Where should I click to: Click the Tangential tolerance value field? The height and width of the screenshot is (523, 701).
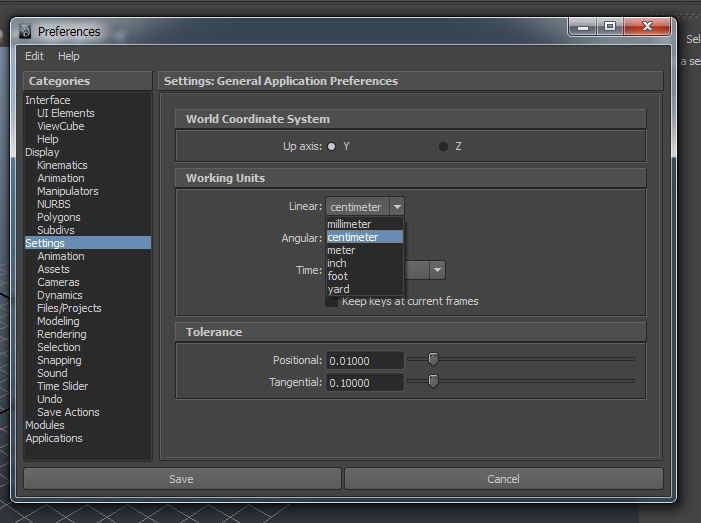(x=365, y=383)
